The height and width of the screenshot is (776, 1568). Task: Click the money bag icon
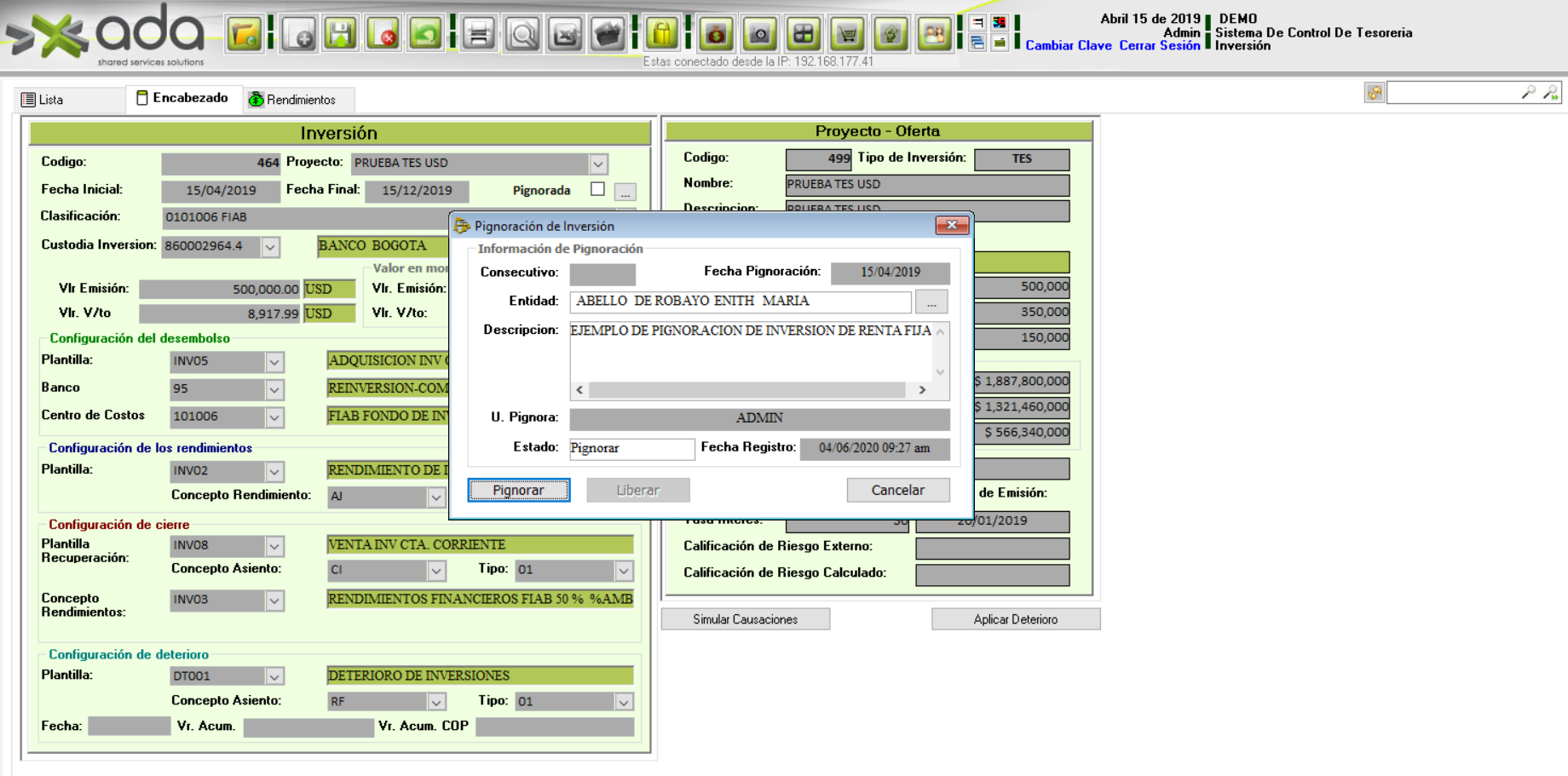716,34
